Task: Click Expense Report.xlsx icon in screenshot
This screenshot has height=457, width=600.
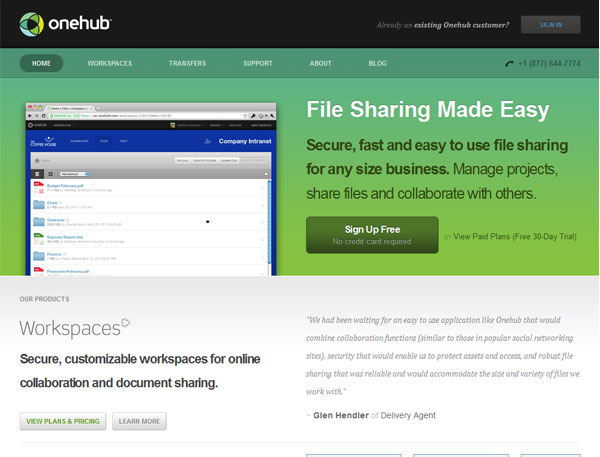Action: pos(39,238)
